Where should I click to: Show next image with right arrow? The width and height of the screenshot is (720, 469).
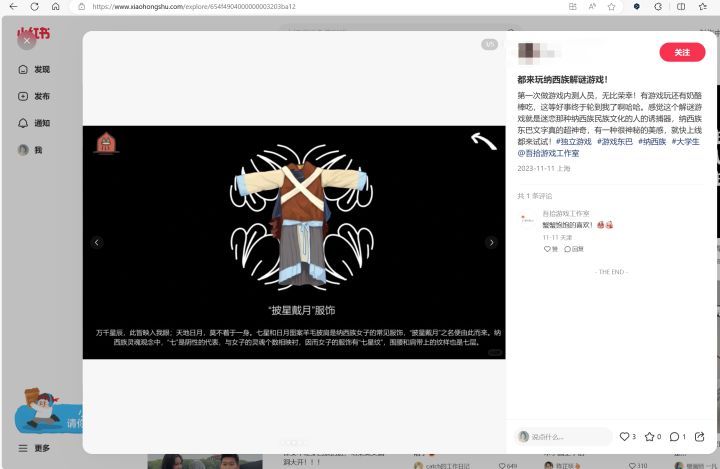pos(491,242)
